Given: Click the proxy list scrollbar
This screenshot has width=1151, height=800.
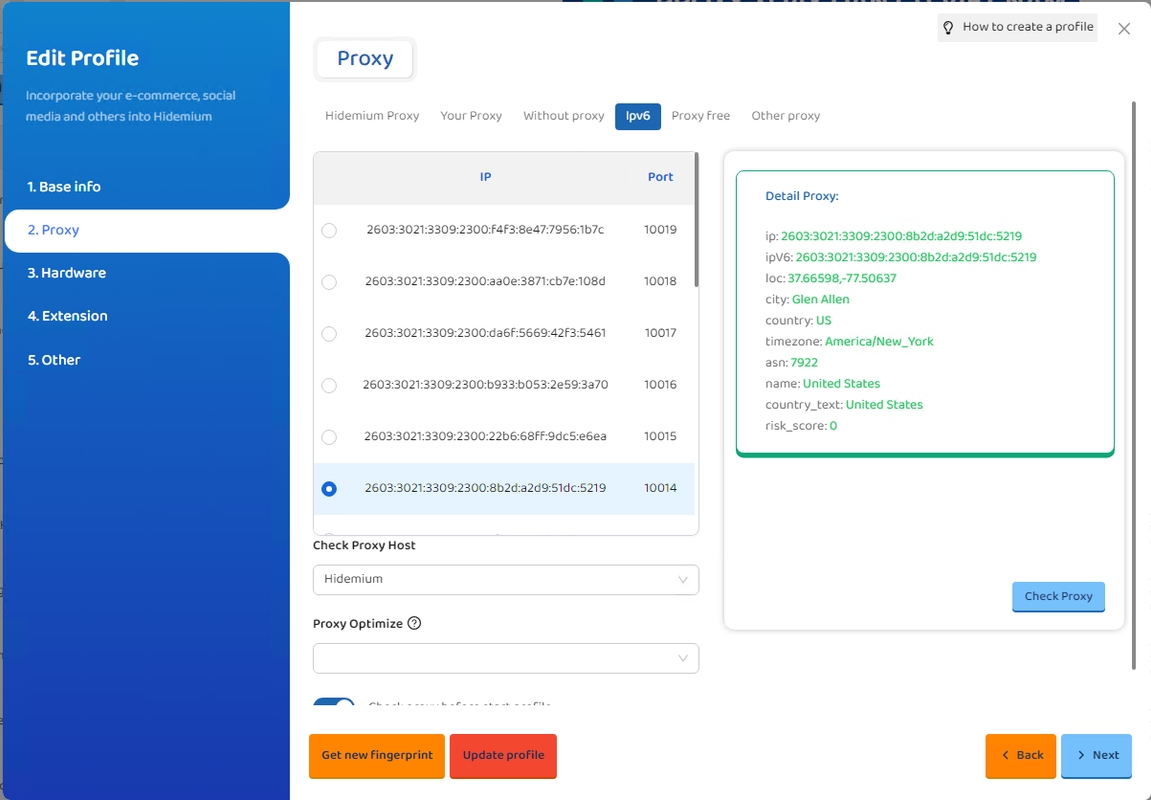Looking at the screenshot, I should [x=696, y=222].
